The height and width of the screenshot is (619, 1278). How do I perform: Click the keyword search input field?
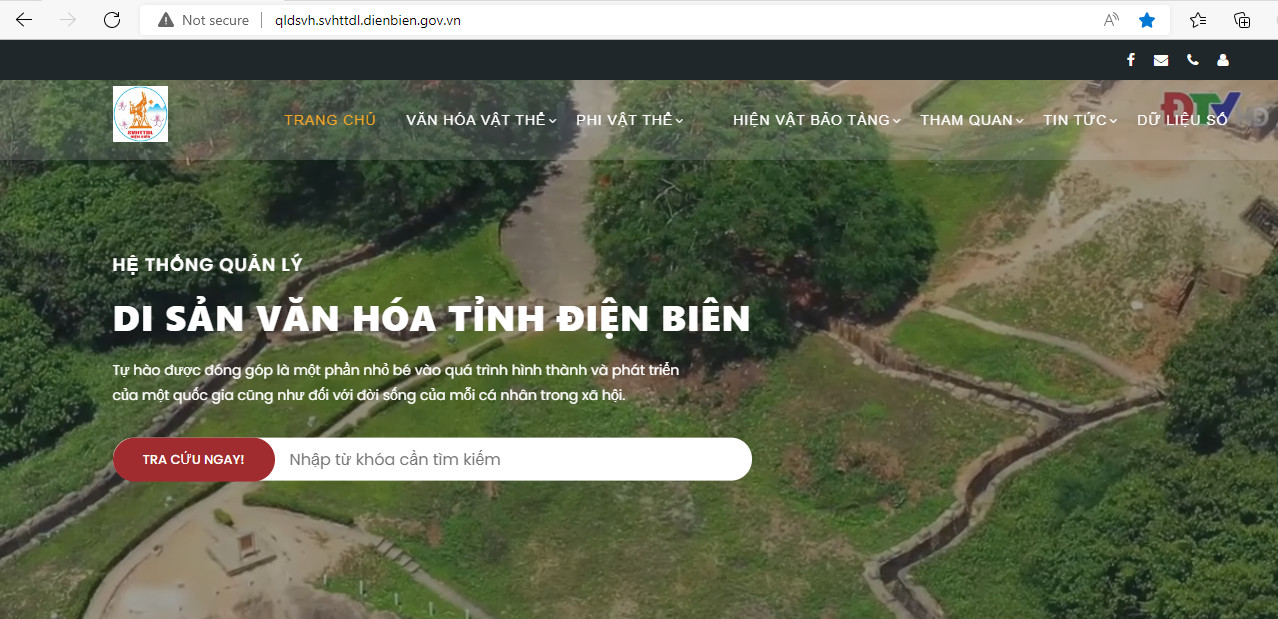point(510,460)
